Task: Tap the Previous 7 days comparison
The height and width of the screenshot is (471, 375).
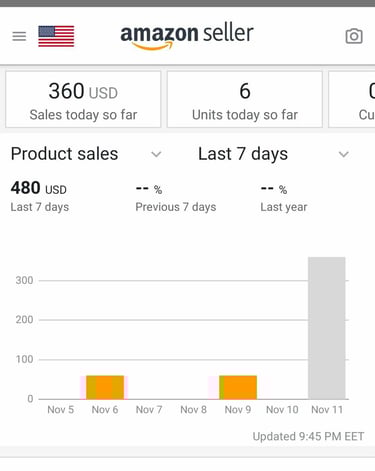Action: point(176,198)
